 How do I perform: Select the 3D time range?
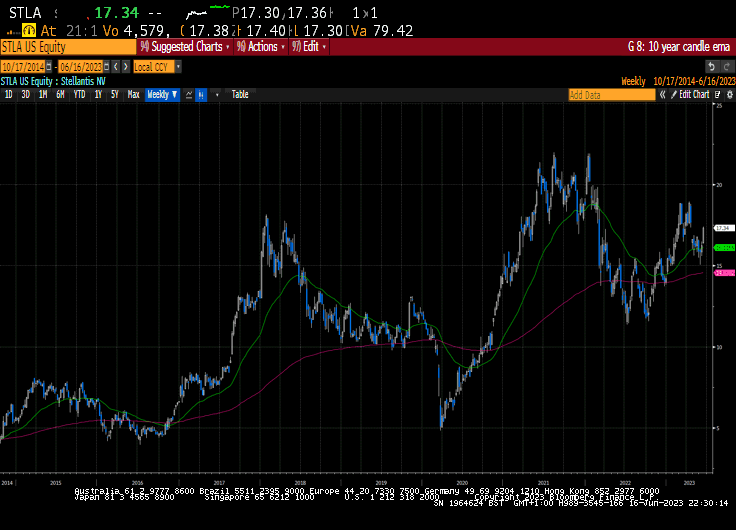tap(25, 94)
